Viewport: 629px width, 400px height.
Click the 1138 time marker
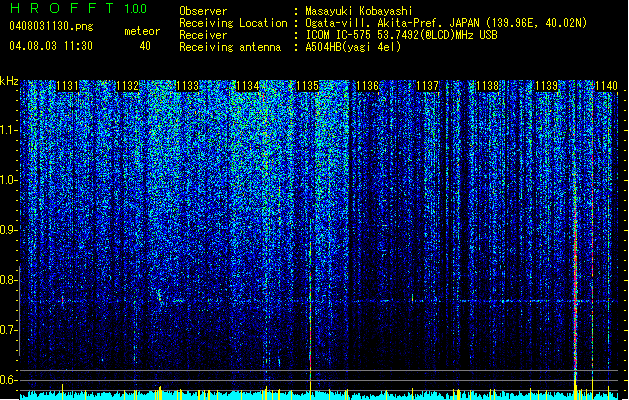[x=487, y=86]
